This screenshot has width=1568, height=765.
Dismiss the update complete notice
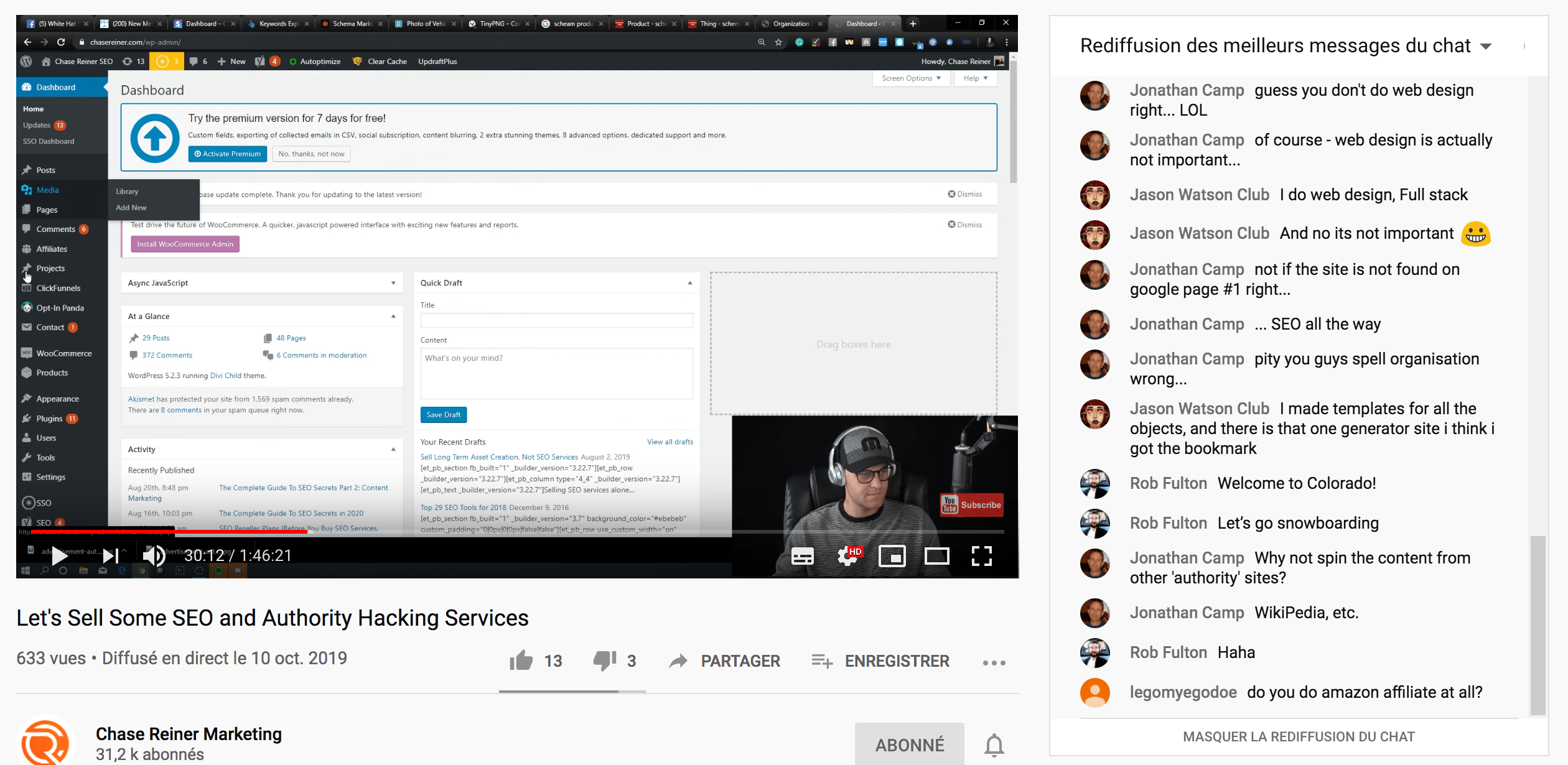(x=965, y=194)
